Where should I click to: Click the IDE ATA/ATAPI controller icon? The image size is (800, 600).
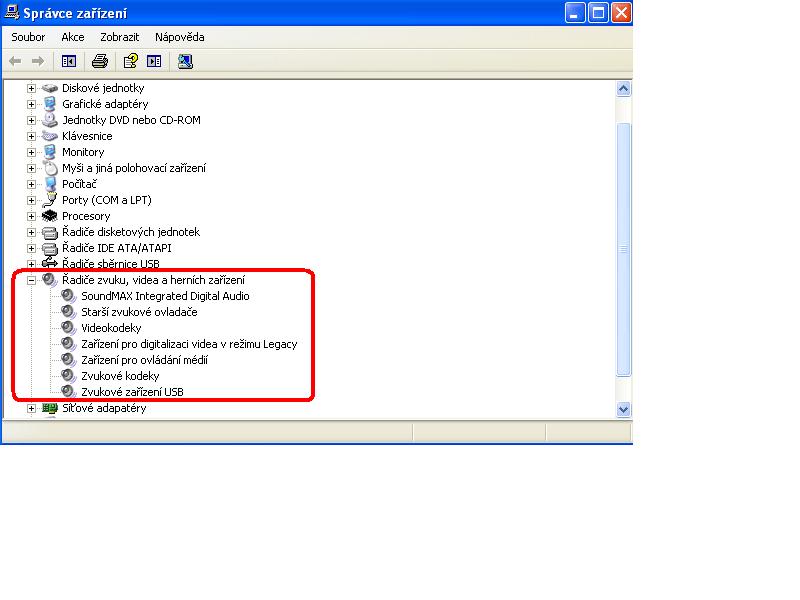coord(50,248)
